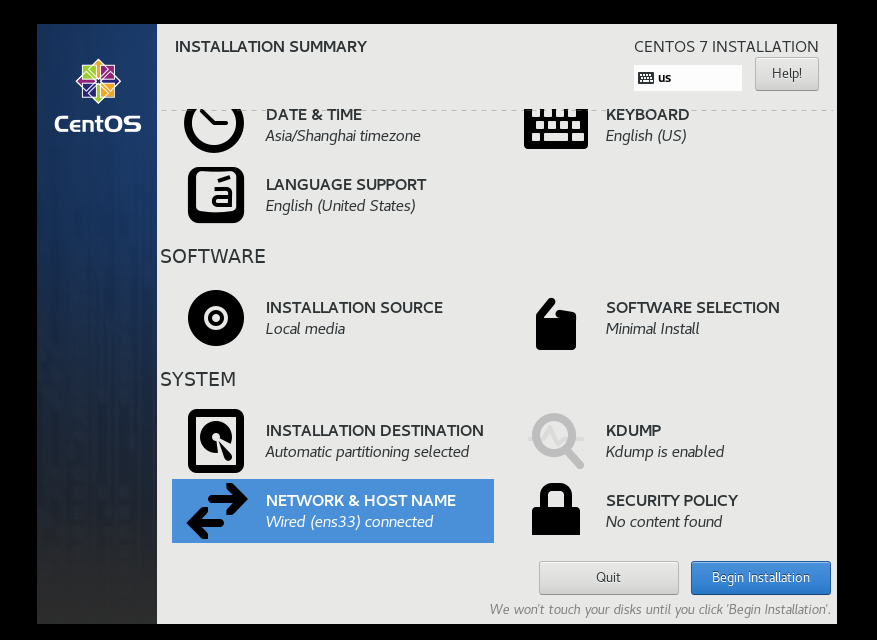Select INSTALLATION SOURCE heading
The height and width of the screenshot is (640, 877).
tap(354, 308)
